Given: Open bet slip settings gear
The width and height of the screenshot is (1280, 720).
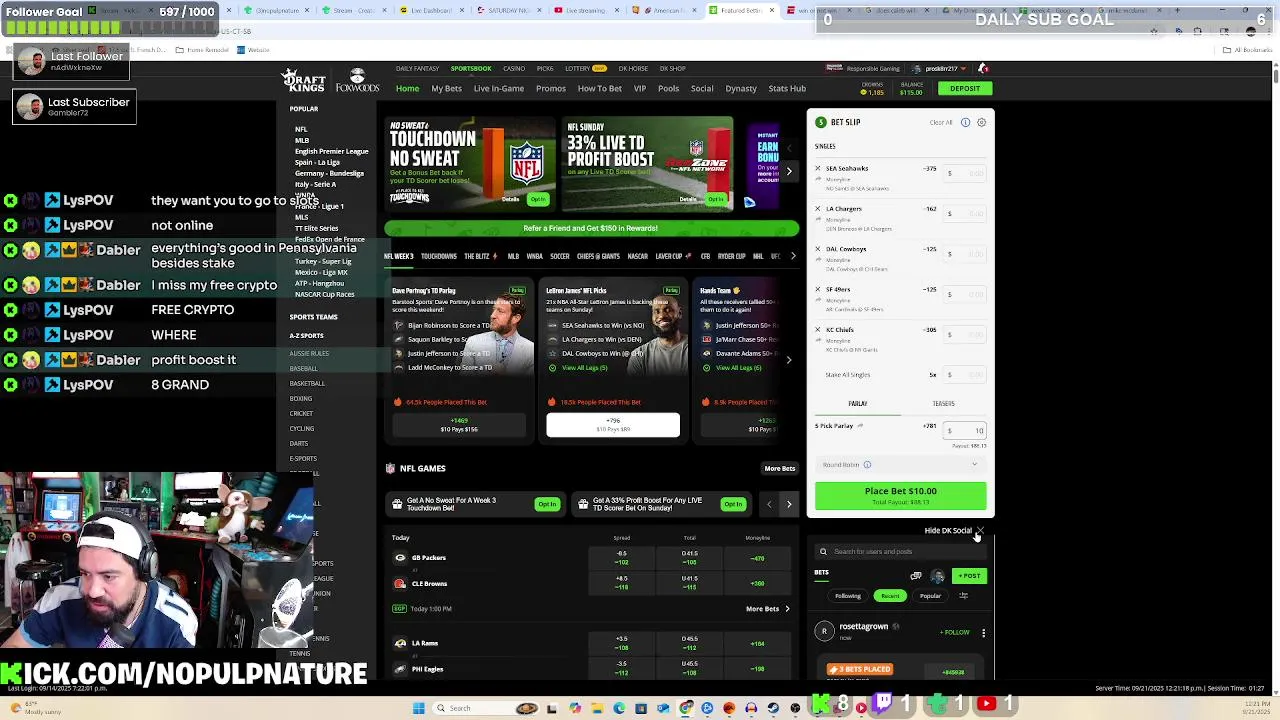Looking at the screenshot, I should (981, 122).
